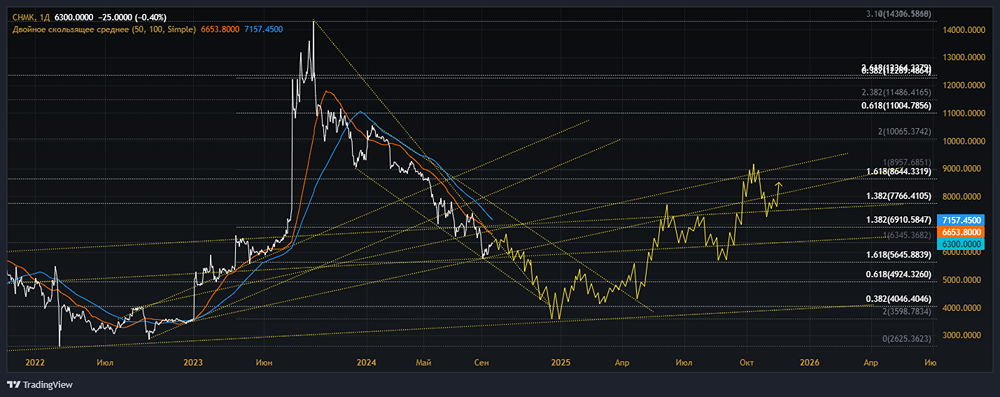Click the TradingView logo

coord(40,385)
